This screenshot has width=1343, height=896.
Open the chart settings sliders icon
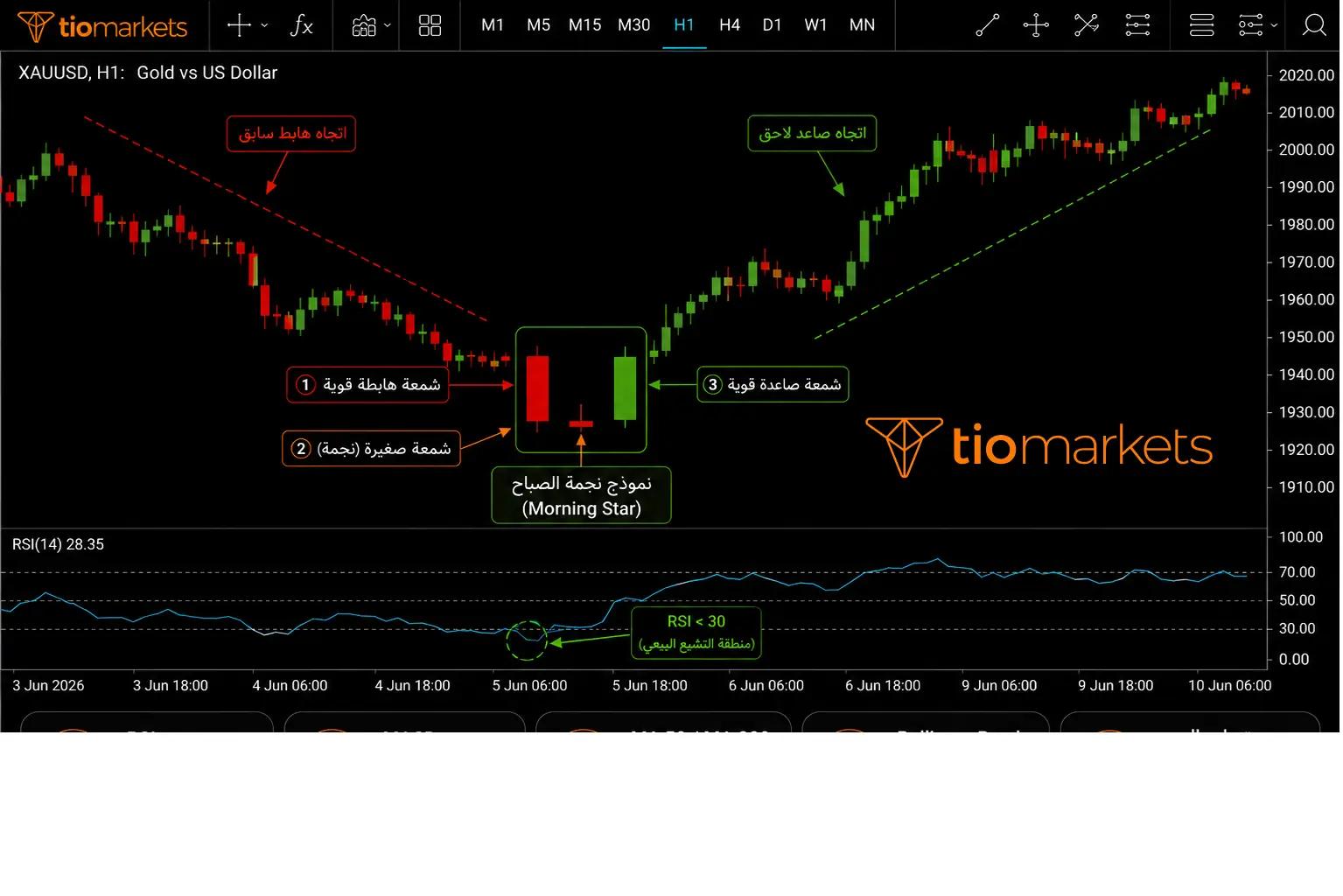(x=1250, y=25)
